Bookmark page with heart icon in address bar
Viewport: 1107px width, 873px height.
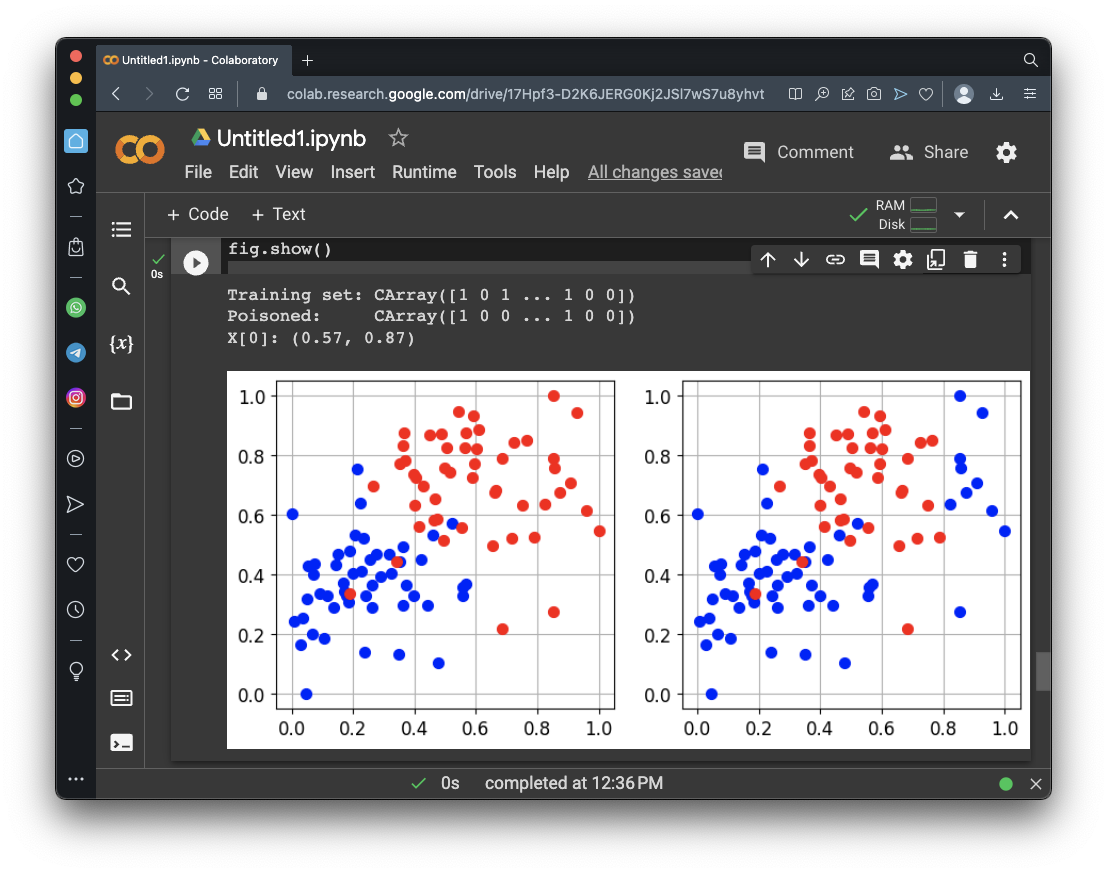tap(926, 94)
